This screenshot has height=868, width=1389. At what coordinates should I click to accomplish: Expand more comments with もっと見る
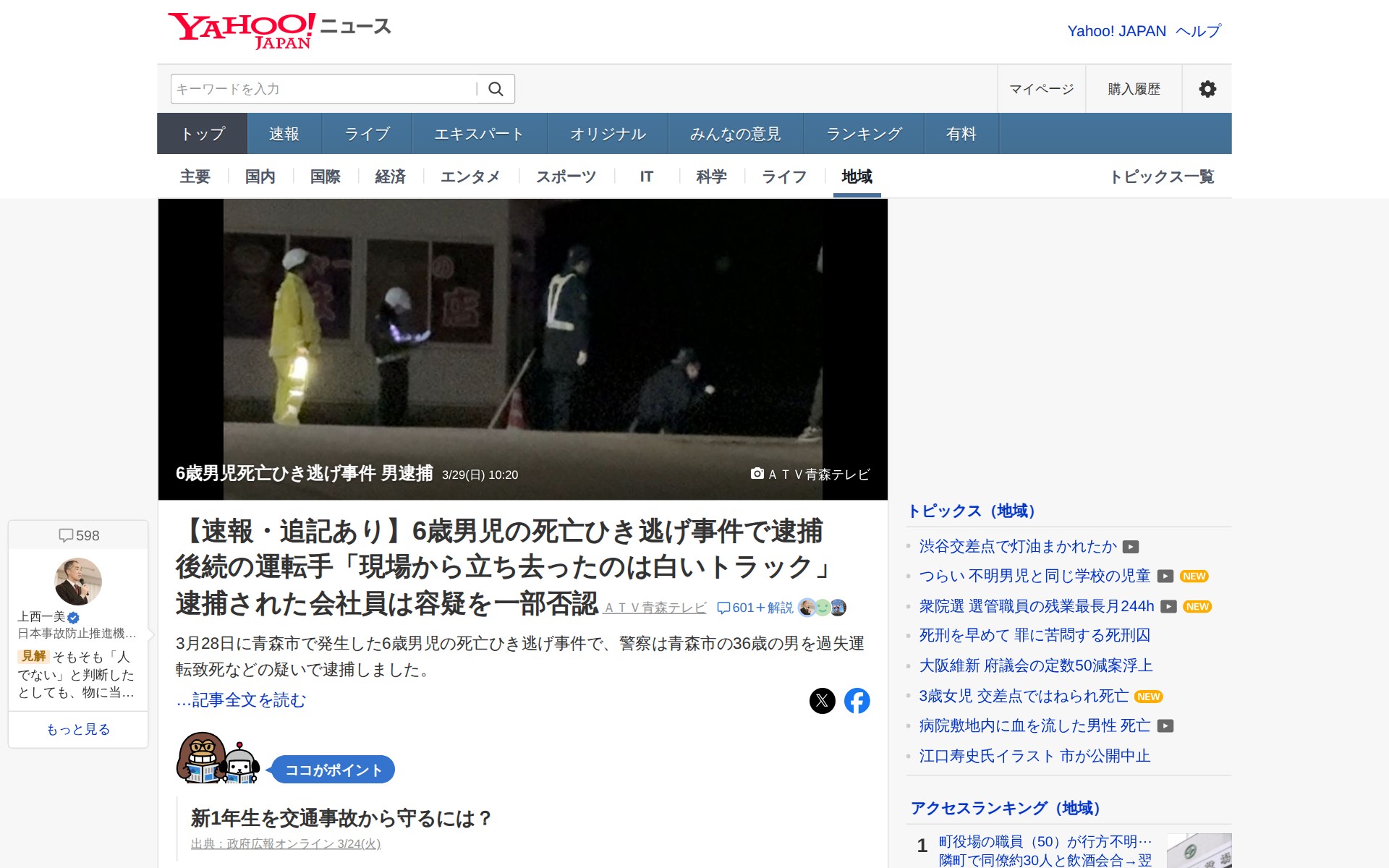[77, 729]
